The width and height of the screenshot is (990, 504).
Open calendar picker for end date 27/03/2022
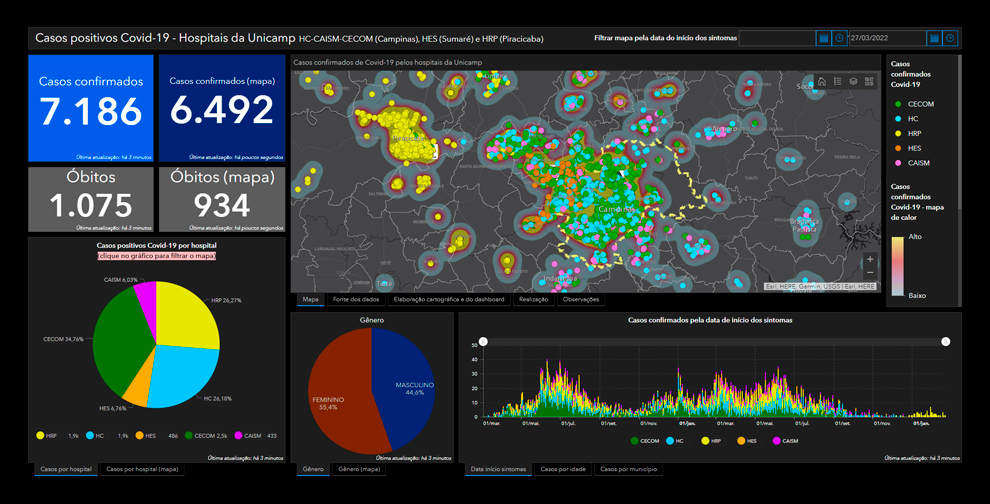[934, 38]
